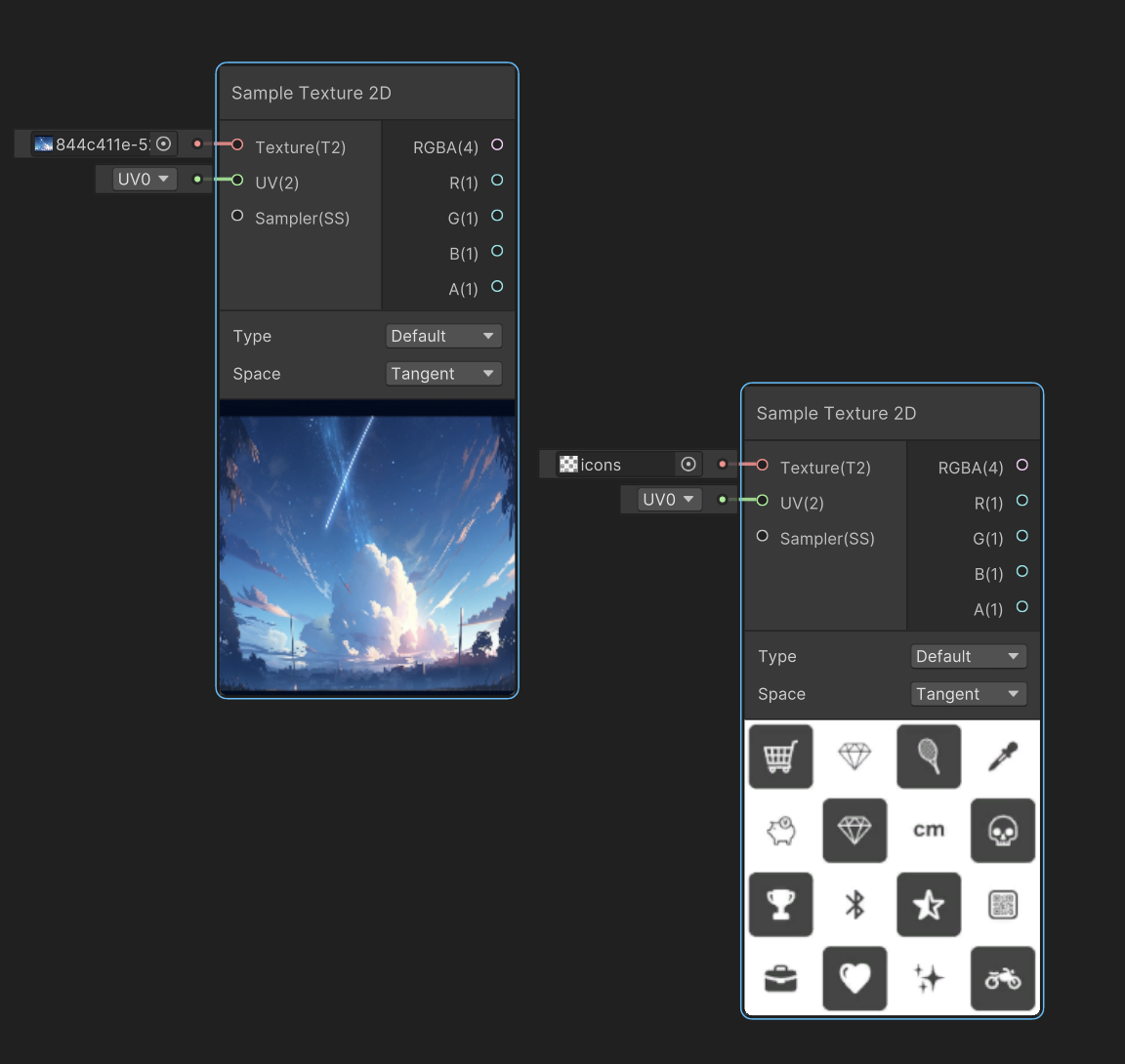Image resolution: width=1125 pixels, height=1064 pixels.
Task: Click the sparkles icon in the preview
Action: pyautogui.click(x=929, y=978)
